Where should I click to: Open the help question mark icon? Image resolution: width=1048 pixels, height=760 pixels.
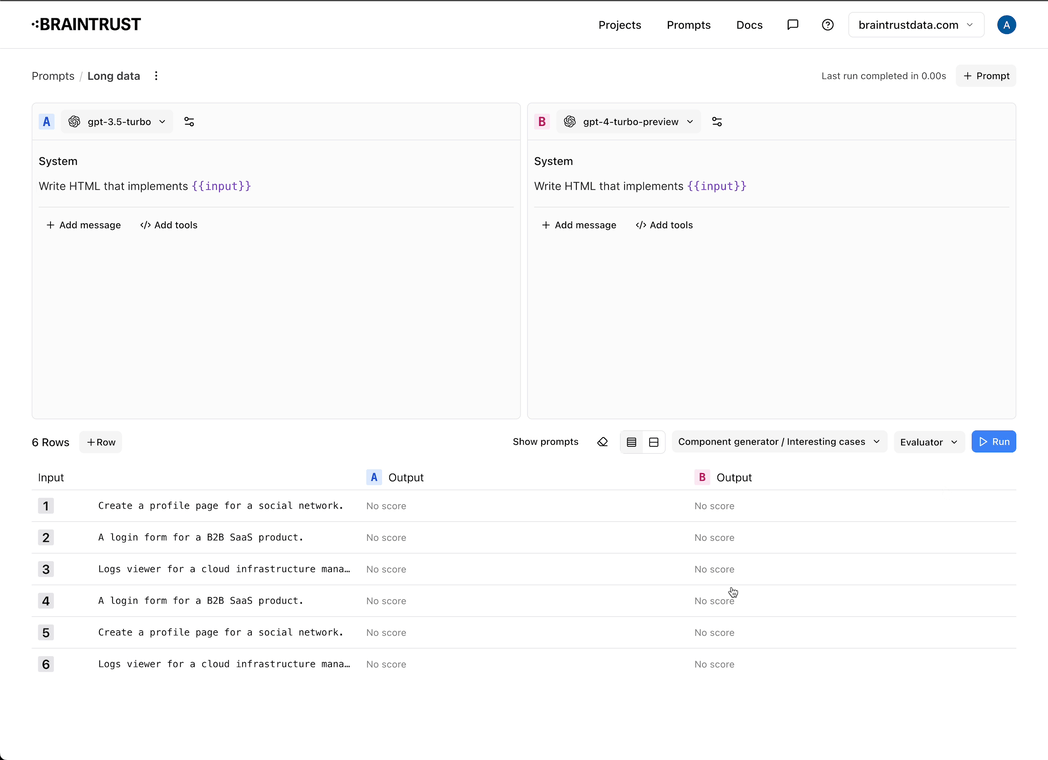coord(828,25)
